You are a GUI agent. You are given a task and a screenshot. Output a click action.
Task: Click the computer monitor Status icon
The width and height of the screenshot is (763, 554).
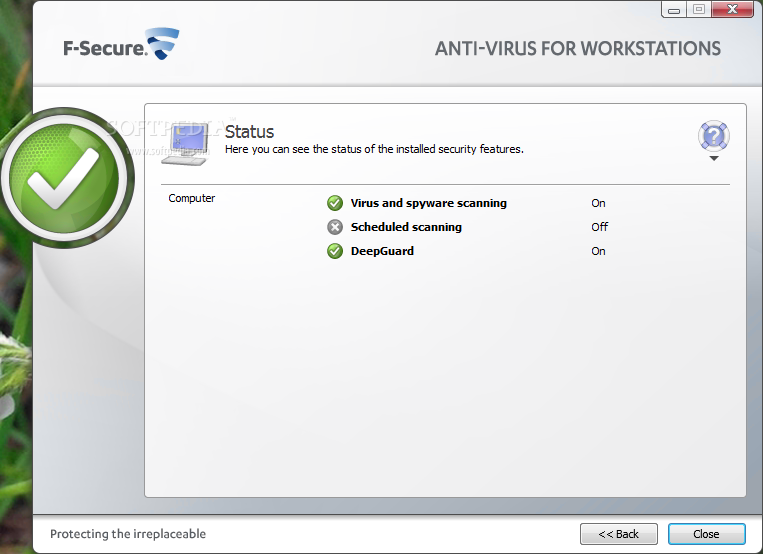186,145
